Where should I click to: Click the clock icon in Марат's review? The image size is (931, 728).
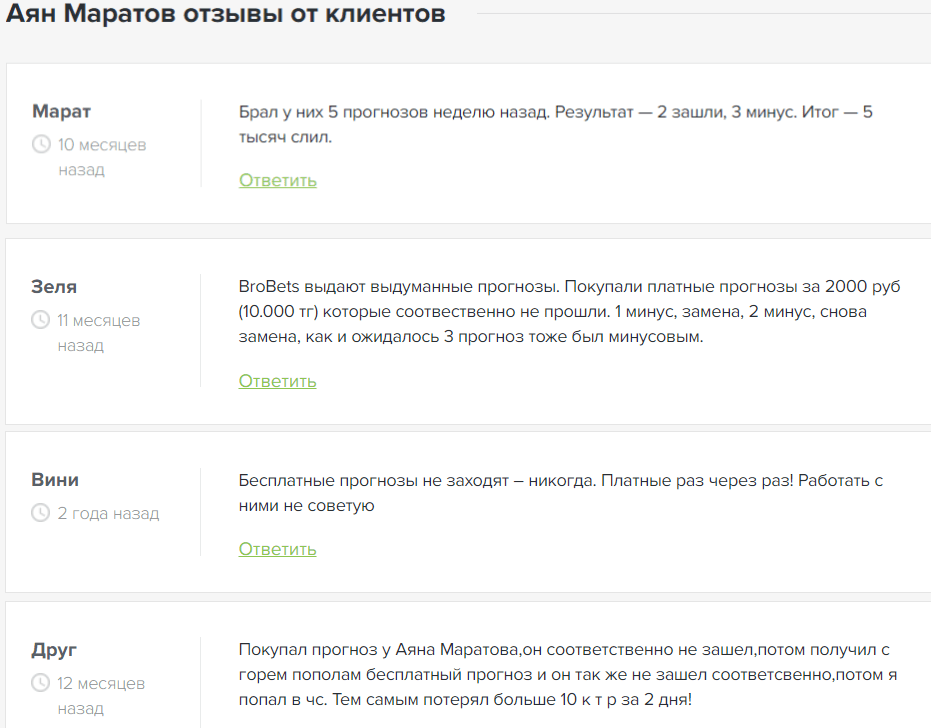click(x=41, y=144)
